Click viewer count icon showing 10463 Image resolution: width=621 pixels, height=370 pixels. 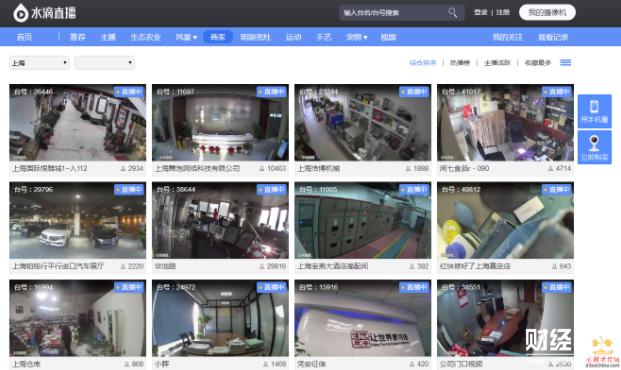coord(262,168)
